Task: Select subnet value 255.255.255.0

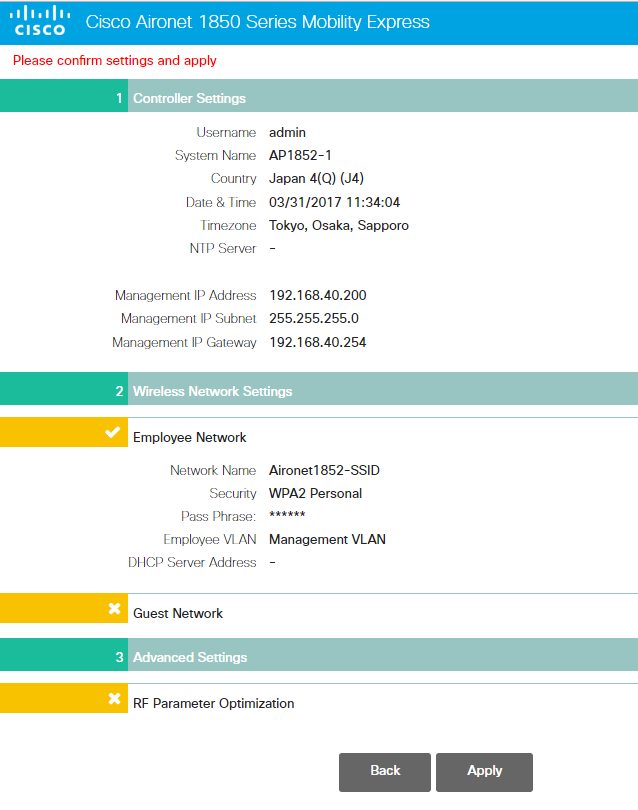Action: (x=314, y=318)
